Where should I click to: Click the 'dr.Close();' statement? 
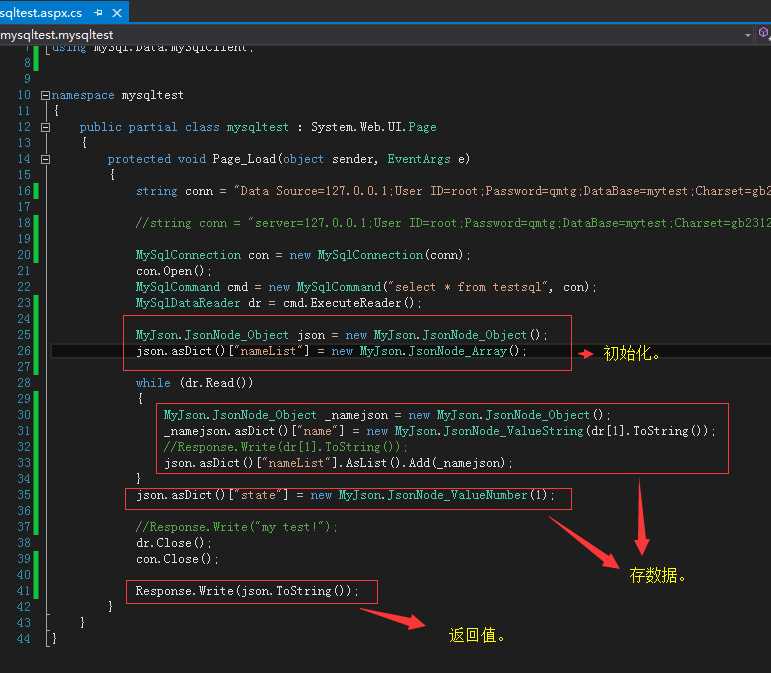click(174, 543)
